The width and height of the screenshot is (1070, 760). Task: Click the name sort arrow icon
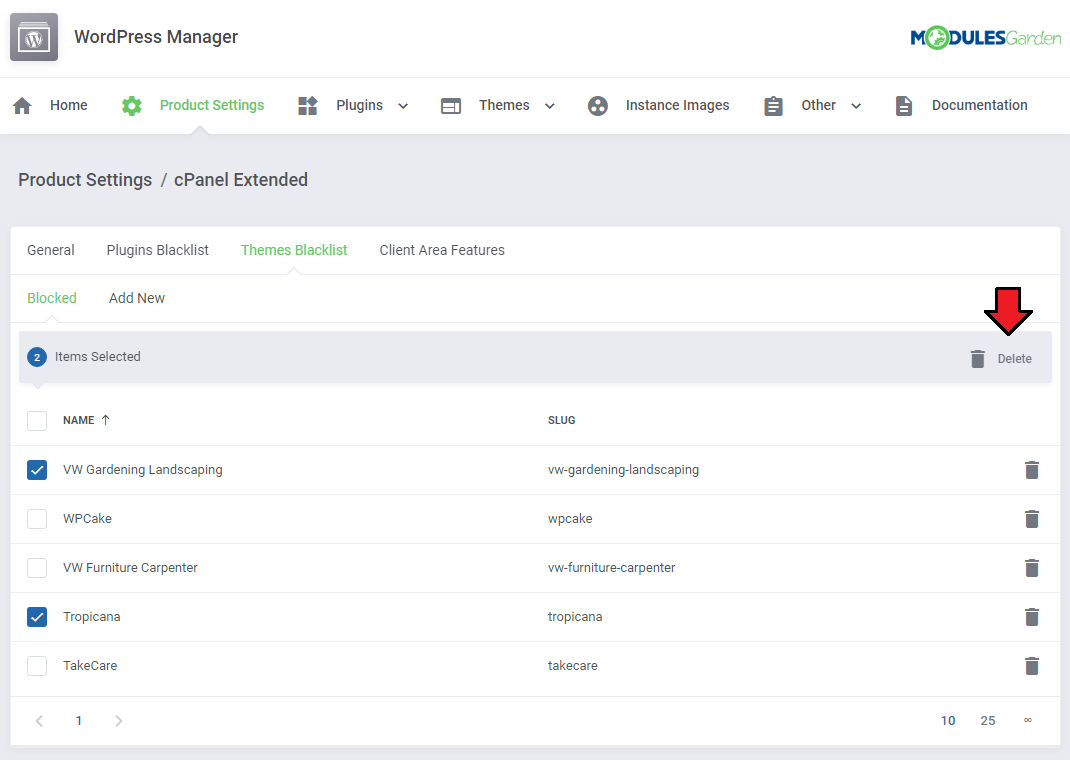[105, 420]
